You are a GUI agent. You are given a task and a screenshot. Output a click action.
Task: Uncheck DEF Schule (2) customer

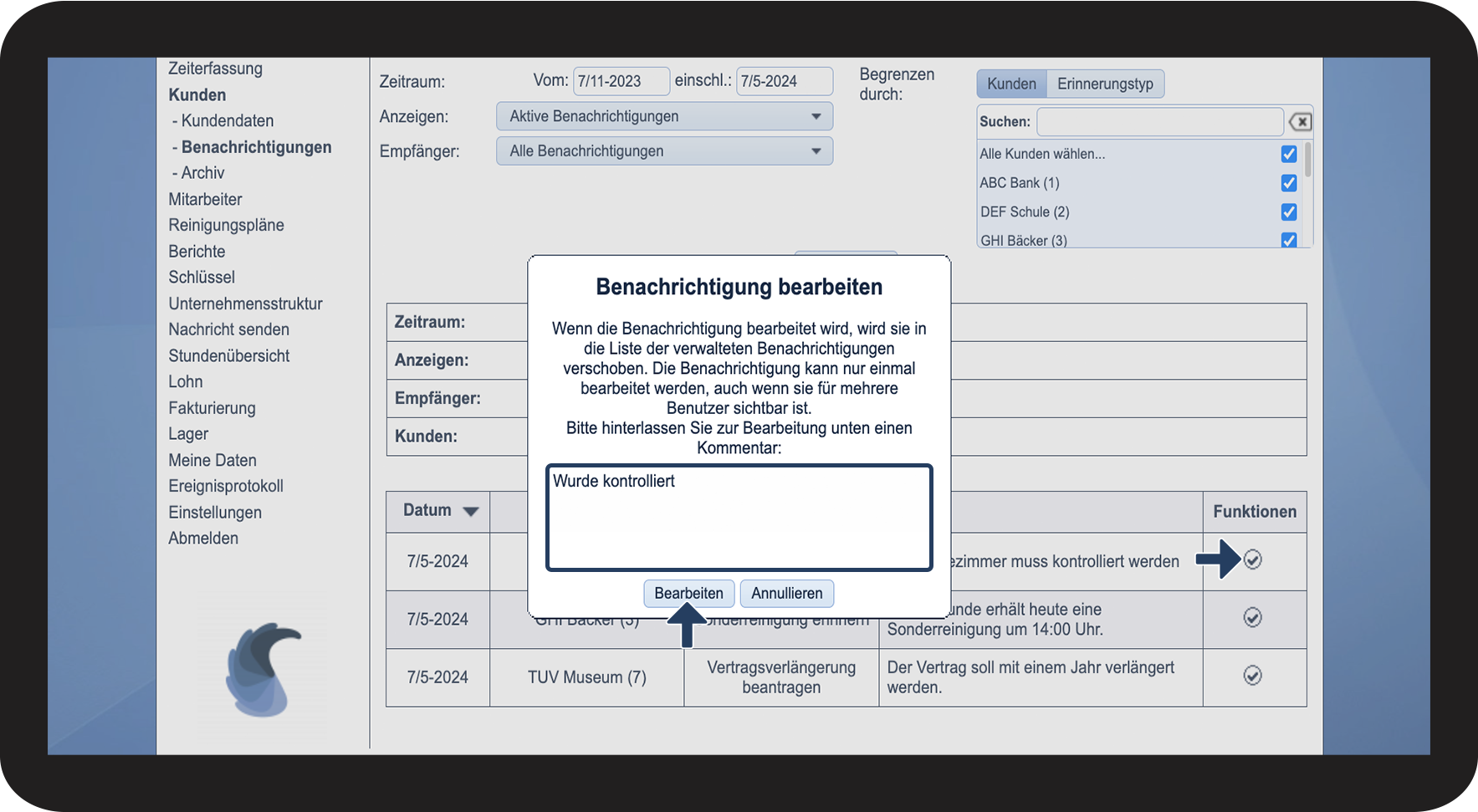[x=1288, y=212]
